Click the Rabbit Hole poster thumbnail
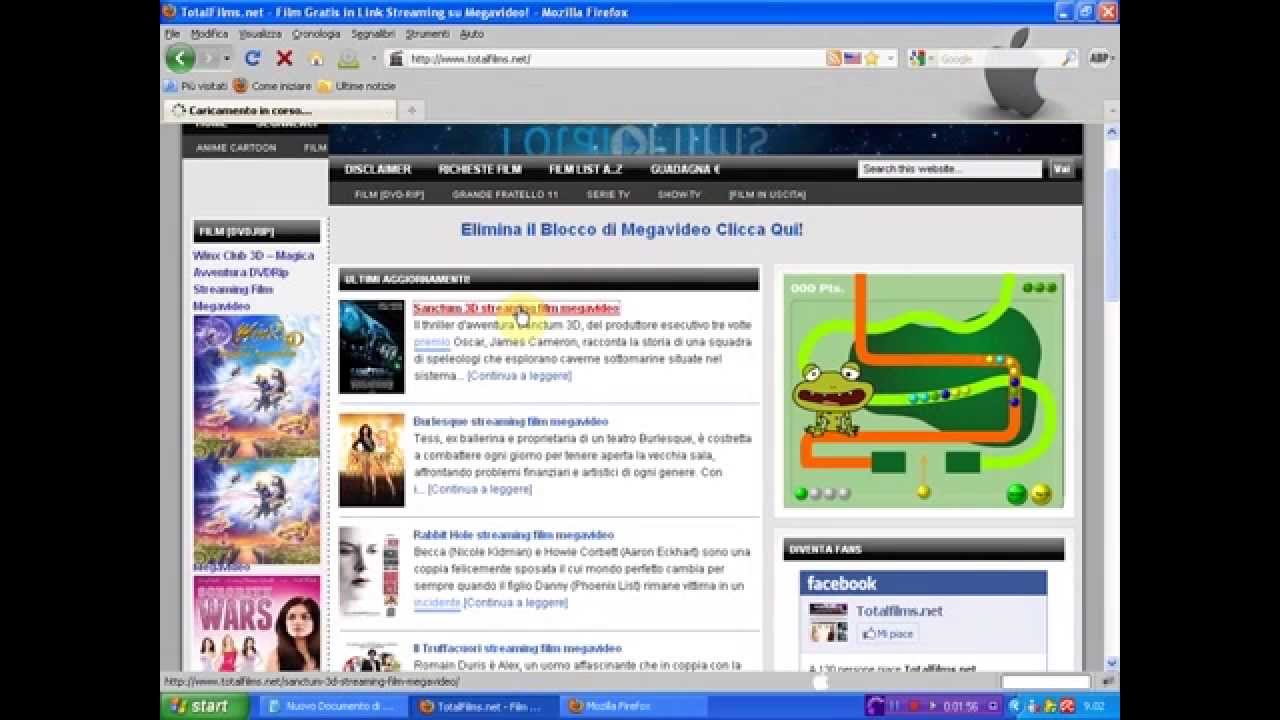Screen dimensions: 1280x720 [x=371, y=573]
